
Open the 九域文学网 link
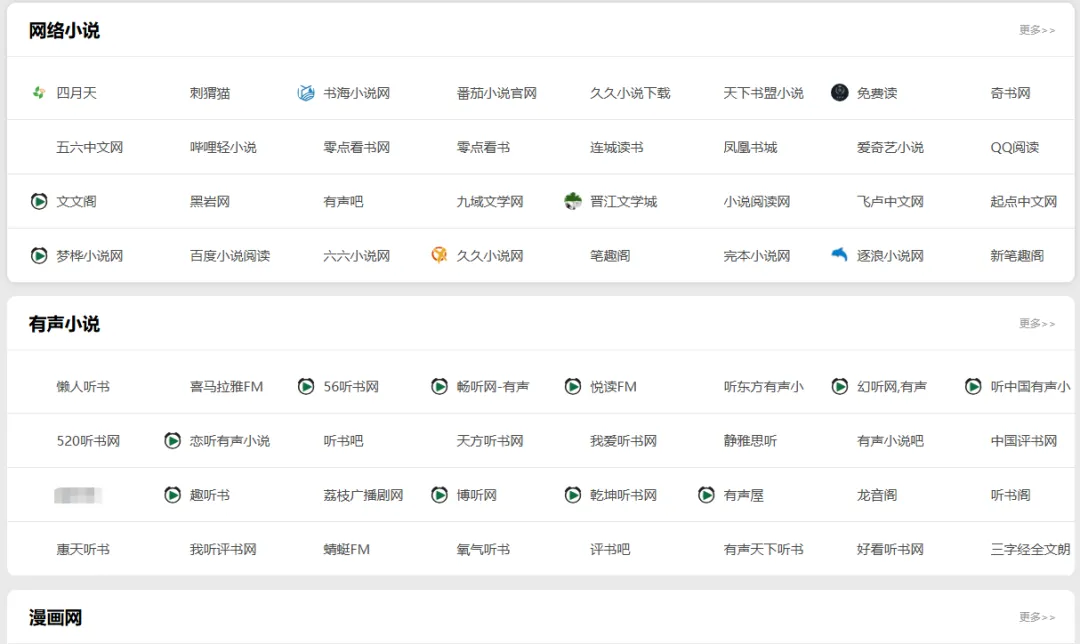click(490, 202)
